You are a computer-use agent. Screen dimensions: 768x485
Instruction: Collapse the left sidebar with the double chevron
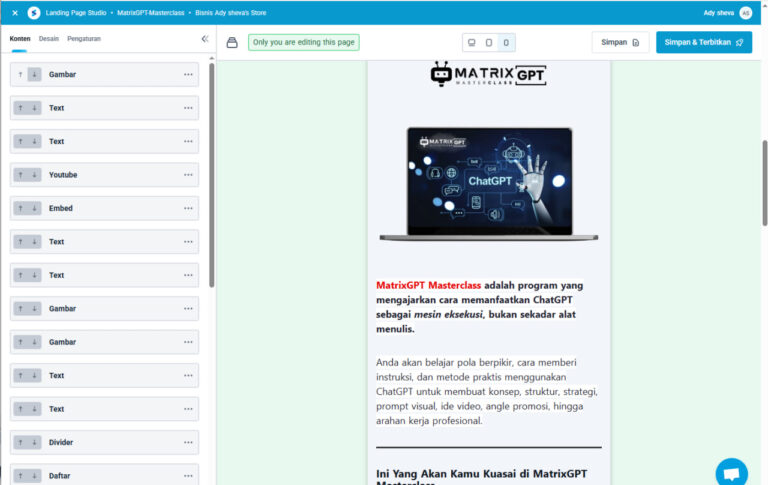pos(205,39)
